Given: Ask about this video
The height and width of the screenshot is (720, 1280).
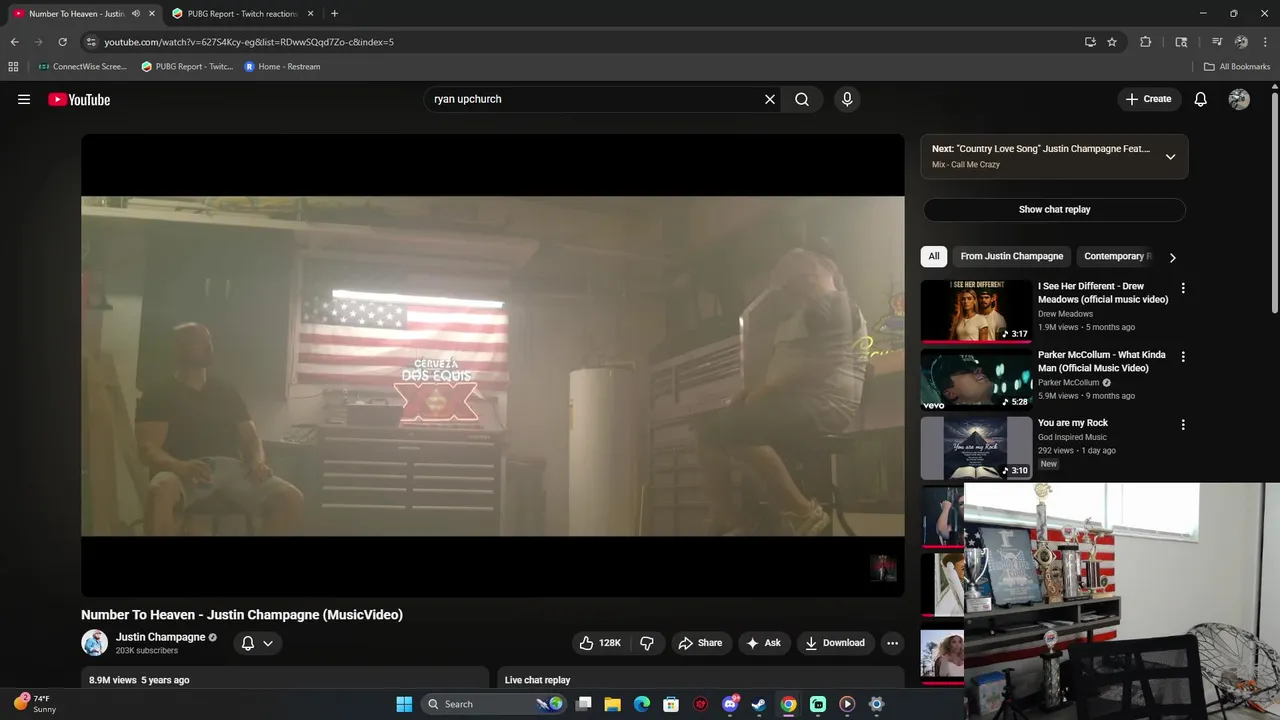Looking at the screenshot, I should [x=764, y=643].
